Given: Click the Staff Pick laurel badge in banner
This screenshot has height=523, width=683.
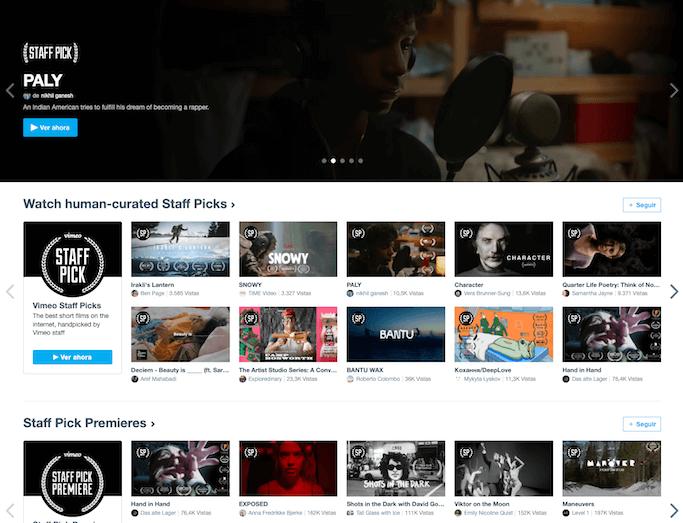Looking at the screenshot, I should point(51,53).
